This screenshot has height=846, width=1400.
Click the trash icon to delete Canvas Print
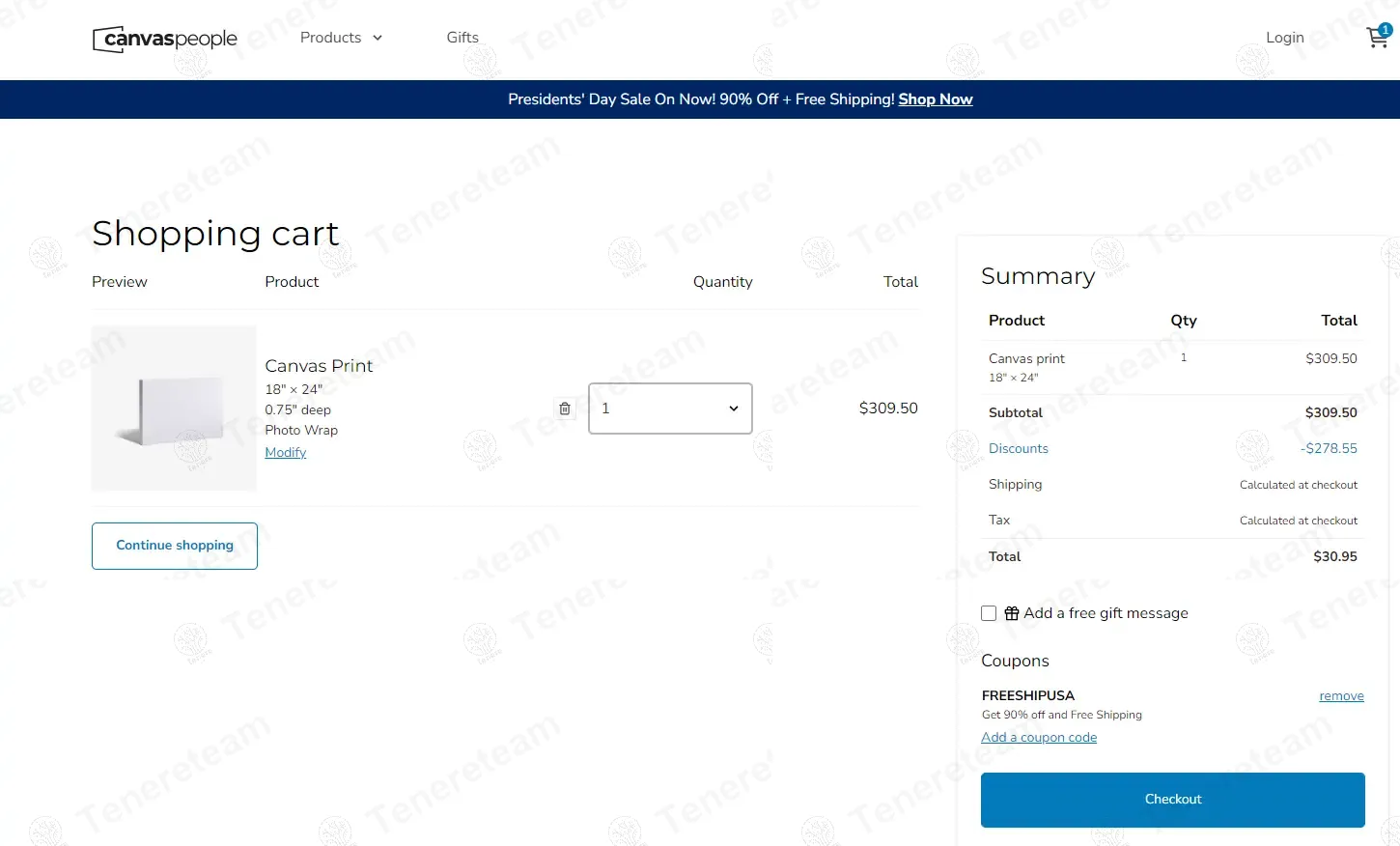pyautogui.click(x=565, y=409)
